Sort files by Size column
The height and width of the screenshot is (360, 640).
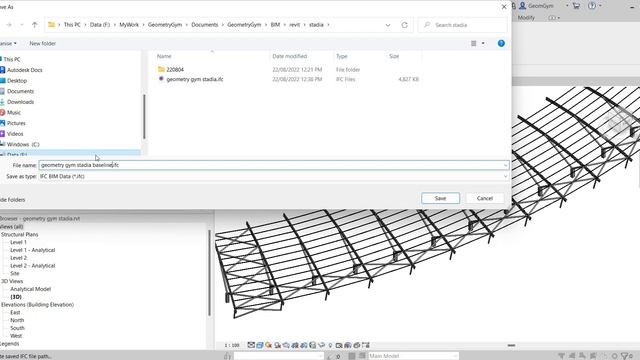coord(394,56)
